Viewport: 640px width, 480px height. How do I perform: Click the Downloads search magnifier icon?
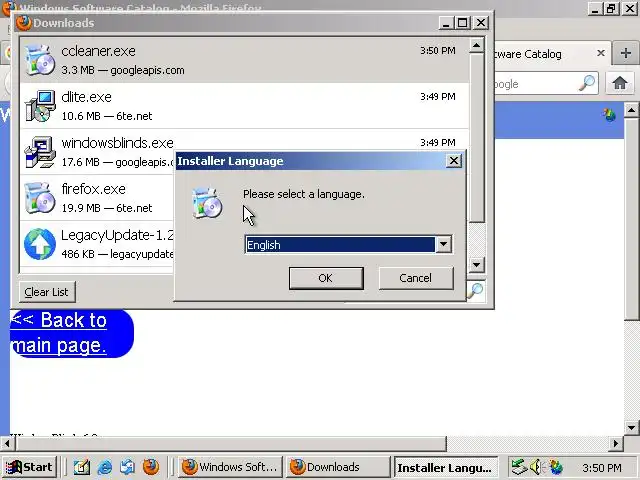tap(475, 291)
